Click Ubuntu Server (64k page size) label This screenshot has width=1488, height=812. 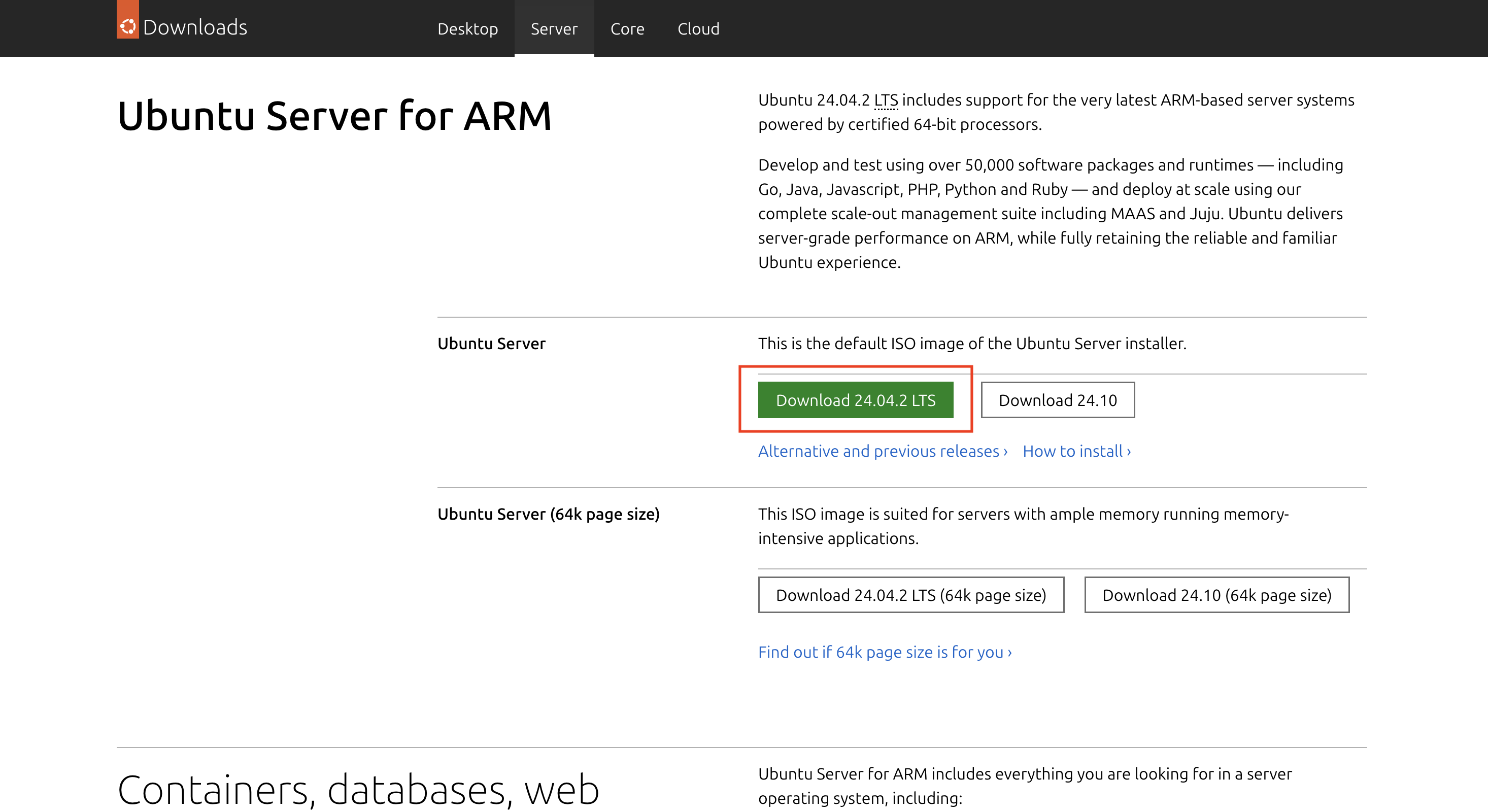pyautogui.click(x=548, y=514)
